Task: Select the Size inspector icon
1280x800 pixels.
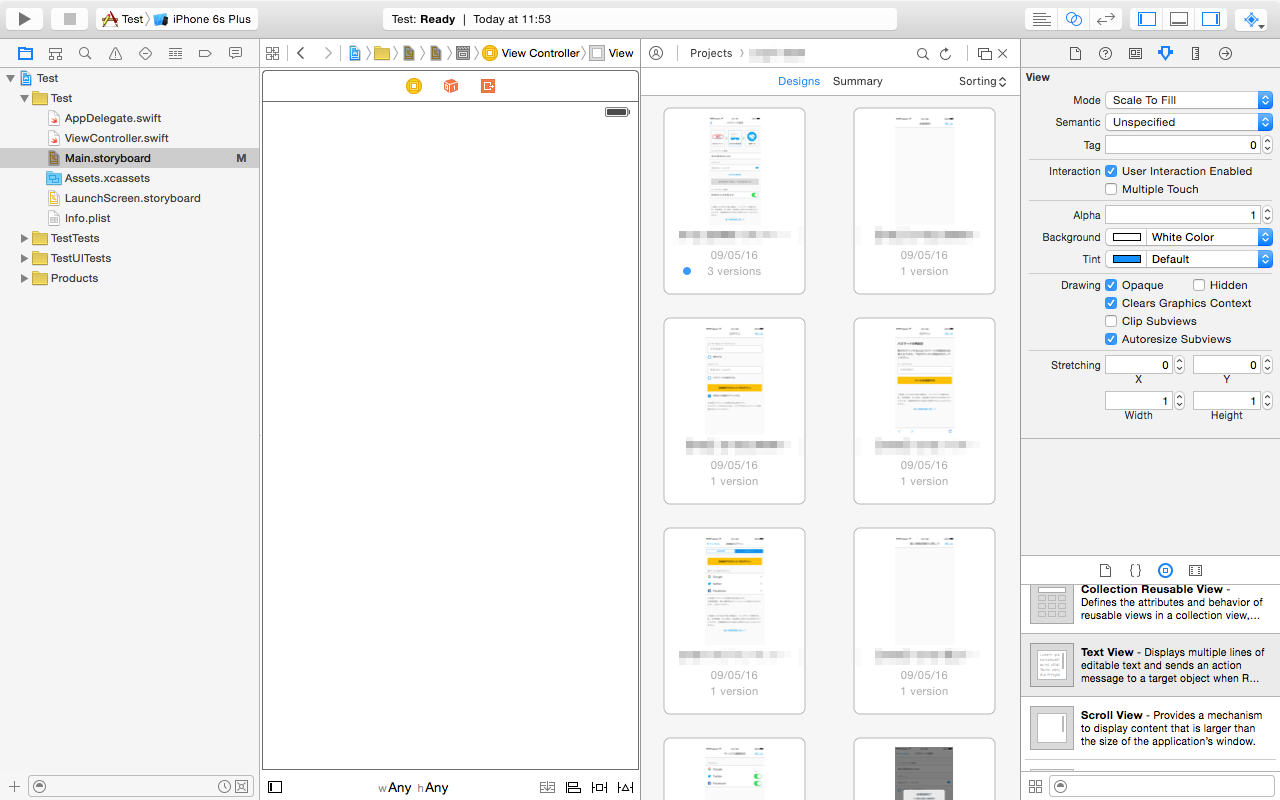Action: click(x=1195, y=53)
